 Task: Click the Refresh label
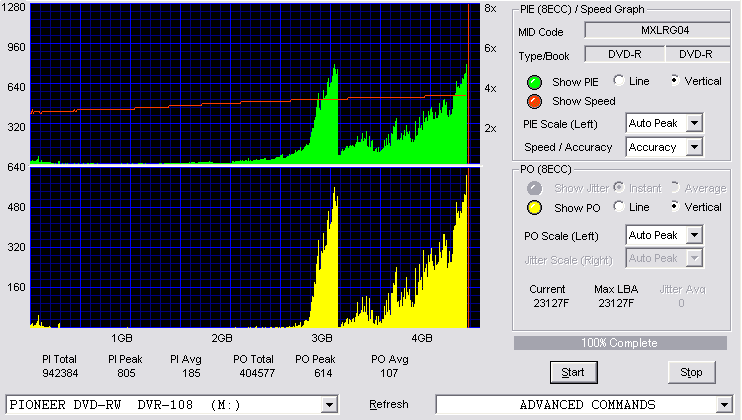pyautogui.click(x=389, y=404)
